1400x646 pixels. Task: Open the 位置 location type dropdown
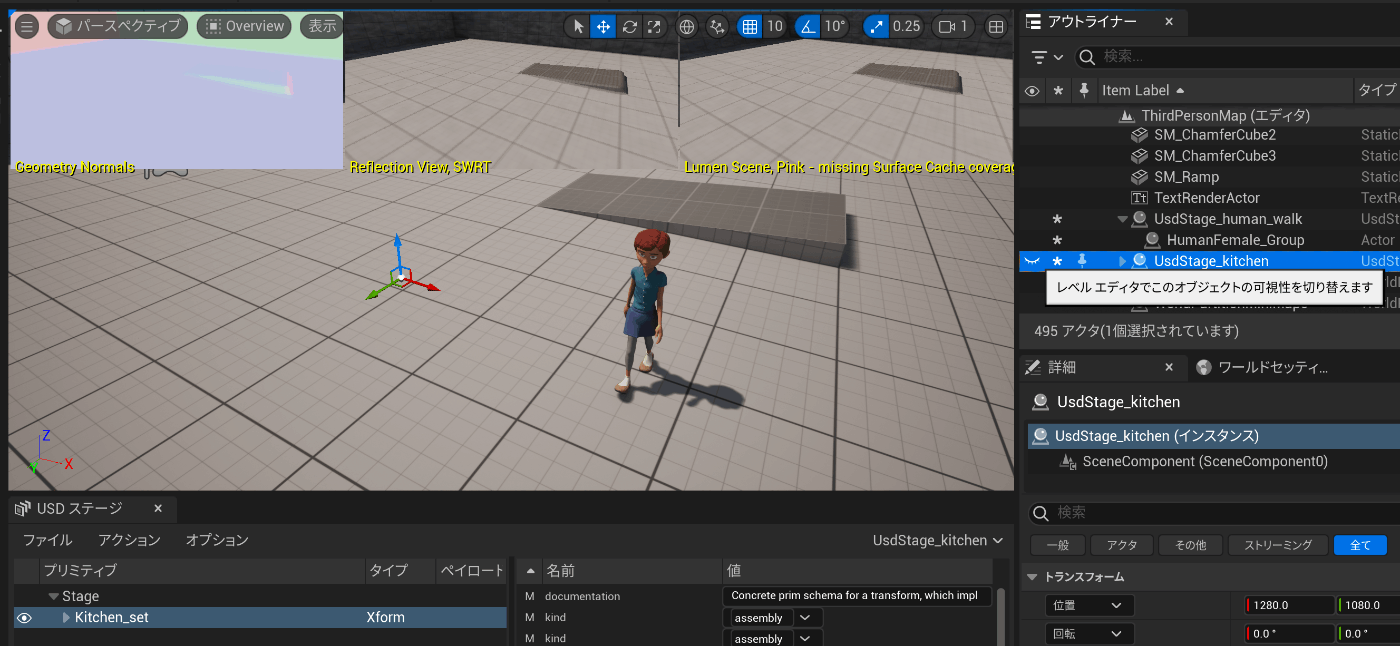1090,605
